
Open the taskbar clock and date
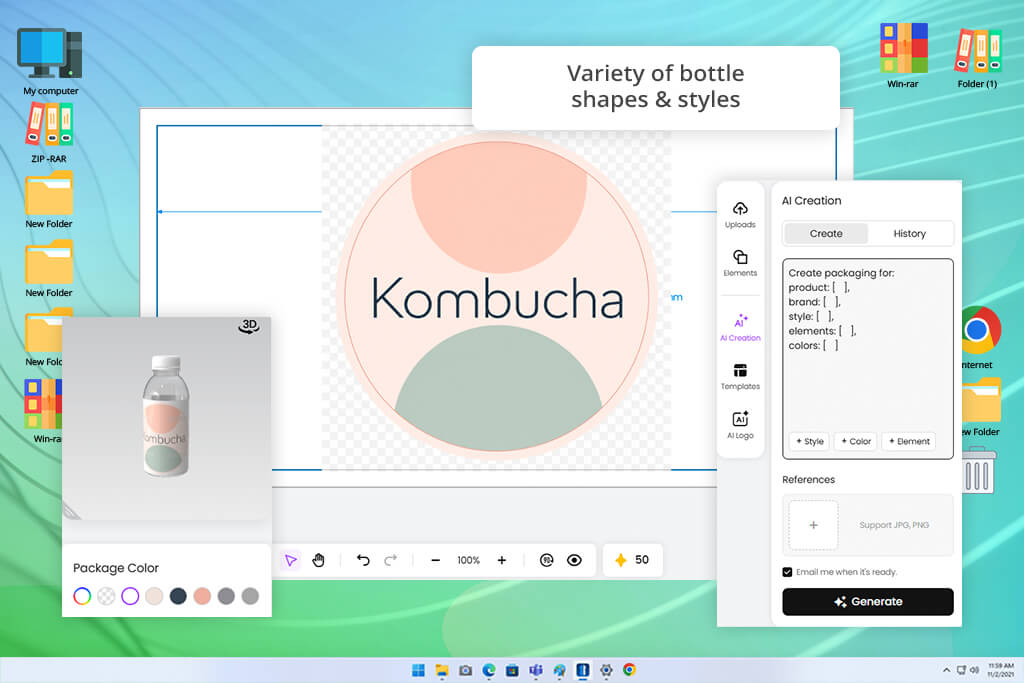coord(1001,670)
